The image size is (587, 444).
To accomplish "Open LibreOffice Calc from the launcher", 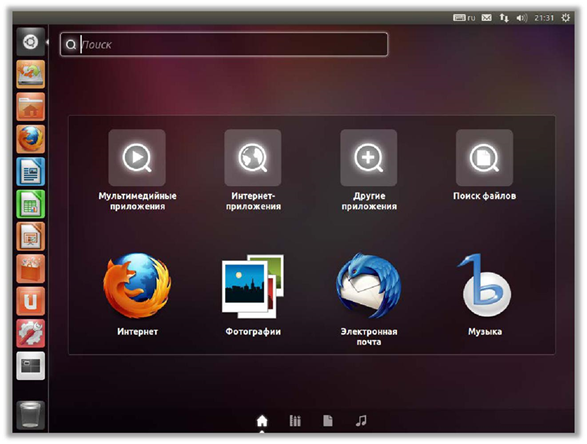I will click(x=31, y=204).
